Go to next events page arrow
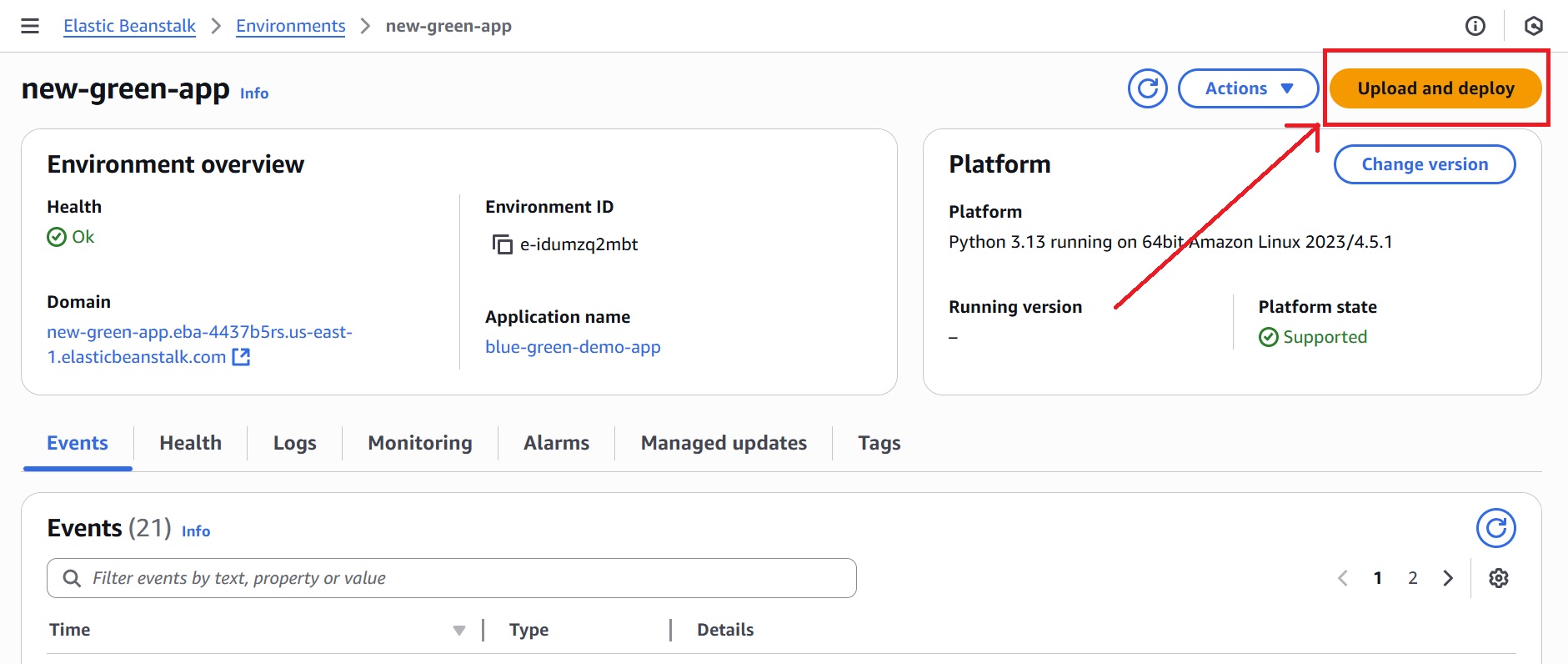 tap(1448, 578)
